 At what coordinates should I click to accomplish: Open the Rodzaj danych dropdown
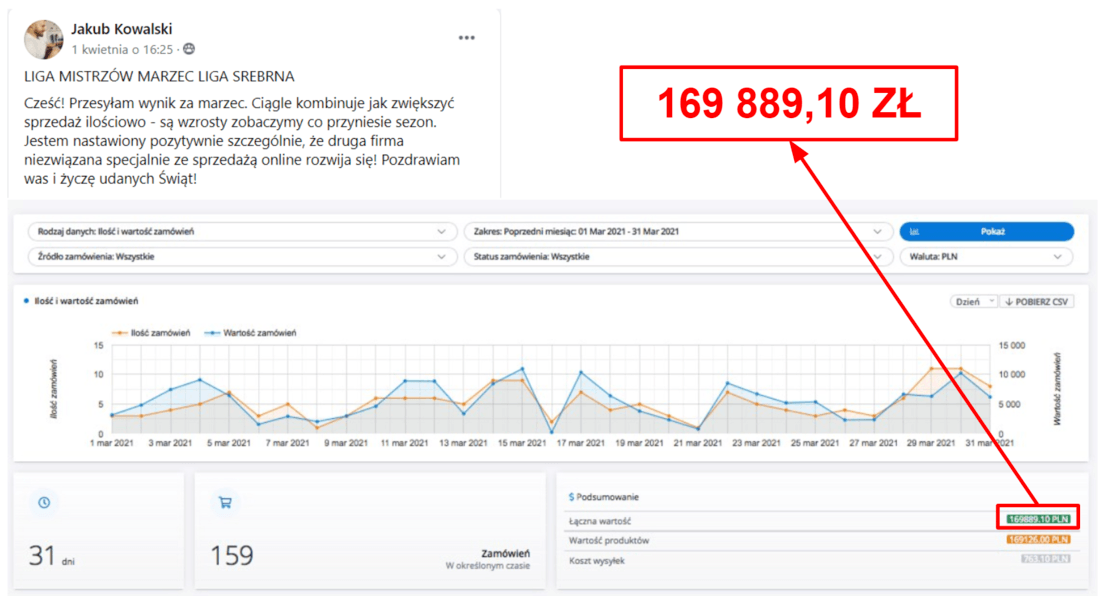pos(237,231)
